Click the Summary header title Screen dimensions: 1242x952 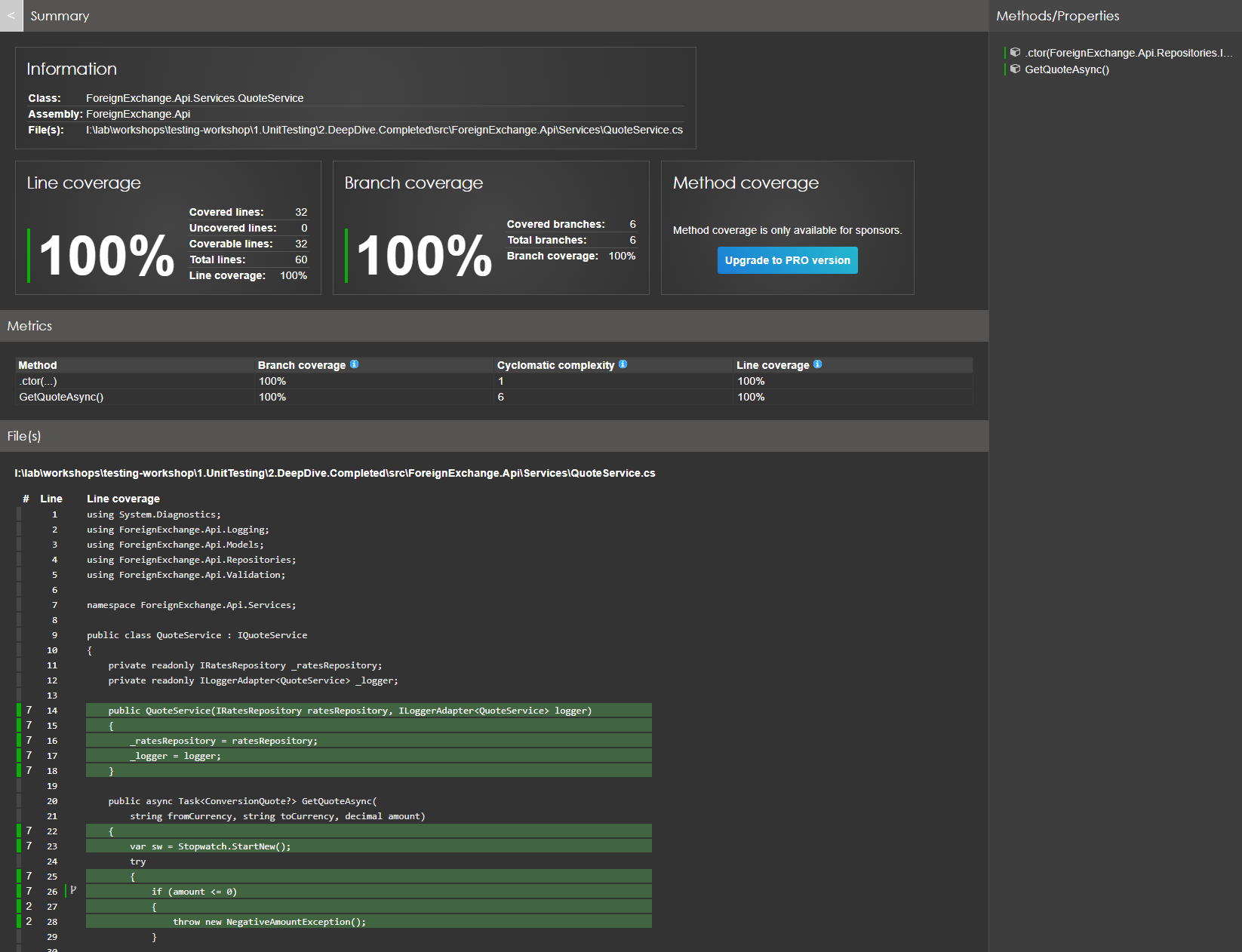60,16
